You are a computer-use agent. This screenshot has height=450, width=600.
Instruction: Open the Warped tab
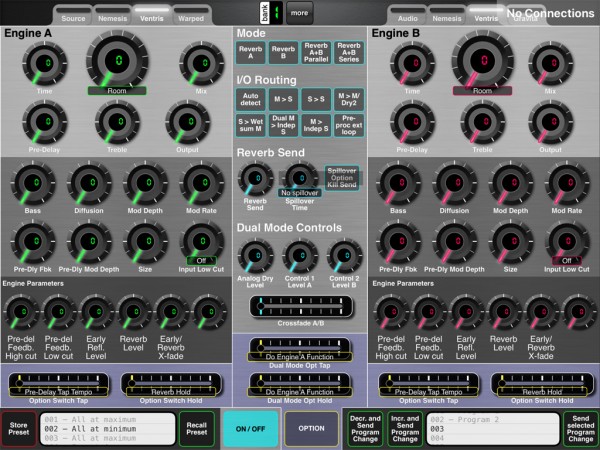pos(191,16)
